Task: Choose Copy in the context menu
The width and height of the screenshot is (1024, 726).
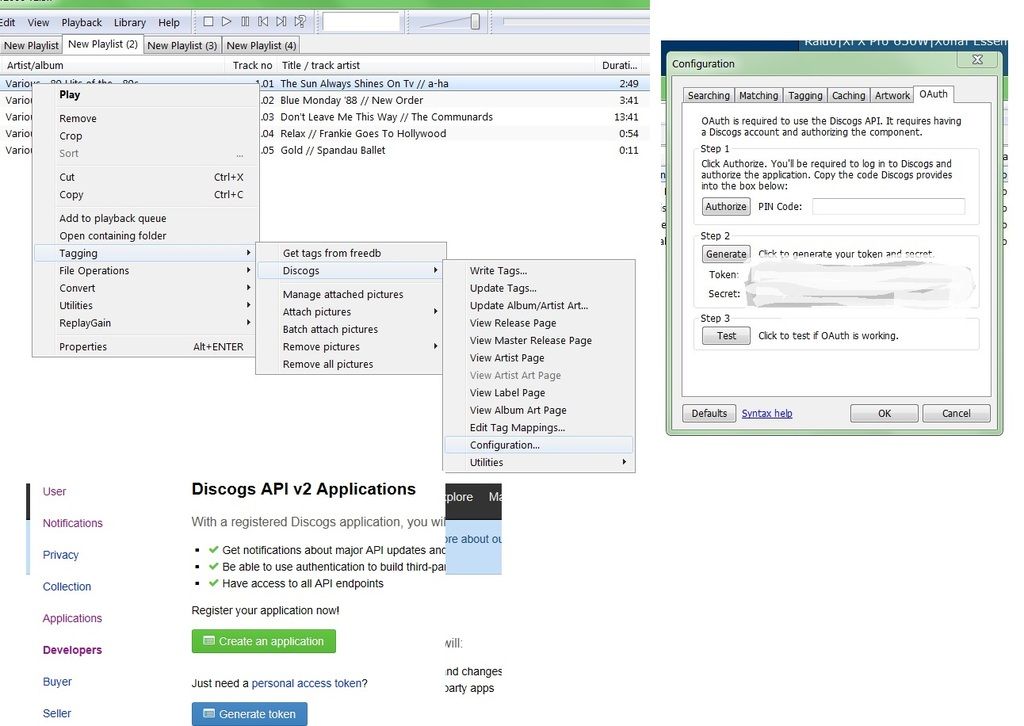Action: point(146,195)
